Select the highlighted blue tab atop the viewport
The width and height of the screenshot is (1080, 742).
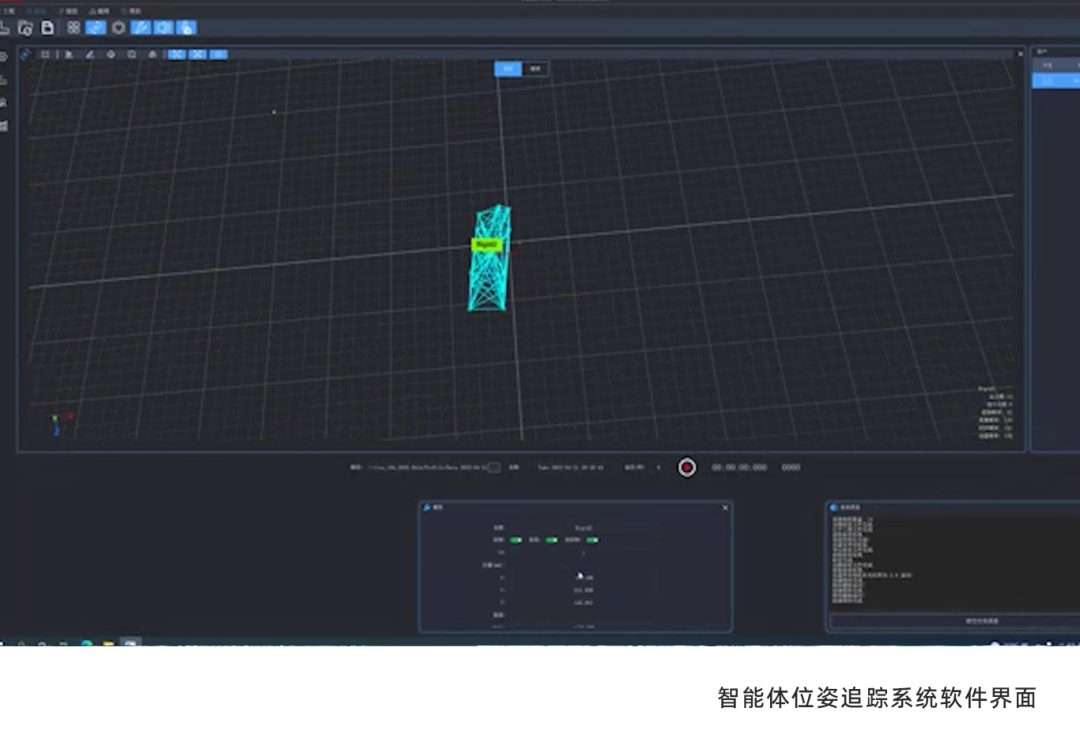508,69
